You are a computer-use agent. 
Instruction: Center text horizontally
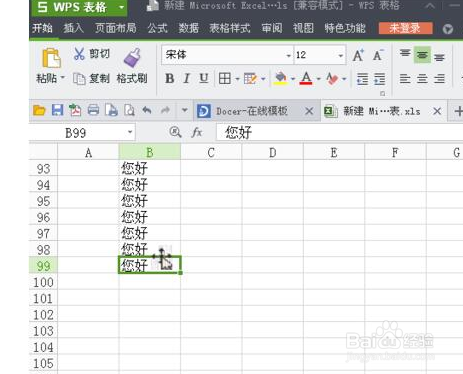pos(422,79)
